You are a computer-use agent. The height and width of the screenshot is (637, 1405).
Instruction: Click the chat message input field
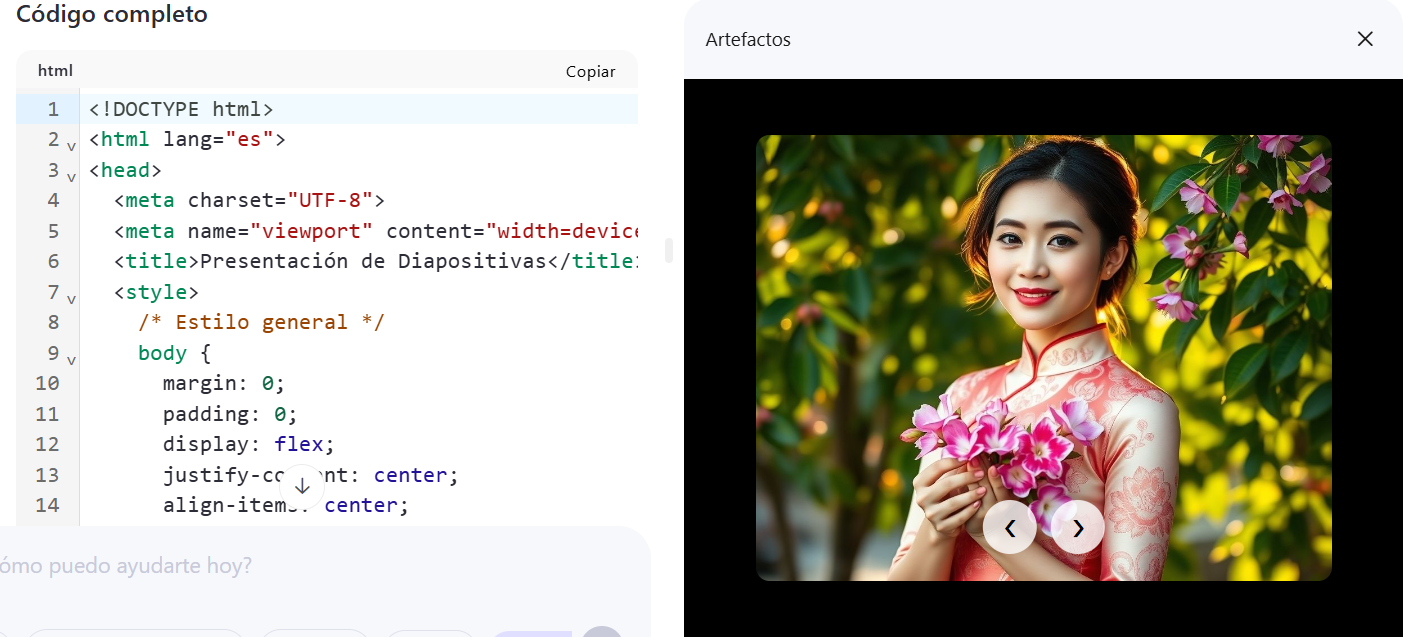coord(300,566)
